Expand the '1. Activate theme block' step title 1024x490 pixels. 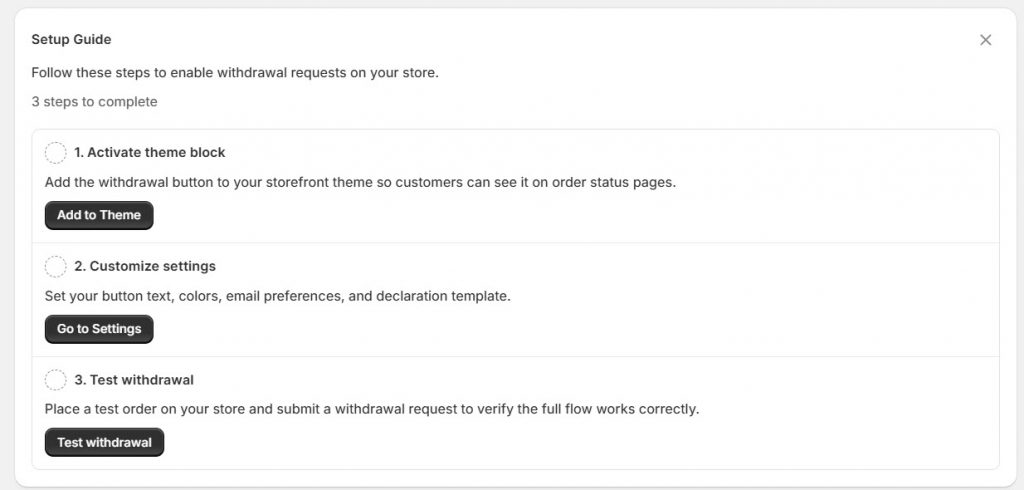pyautogui.click(x=149, y=153)
